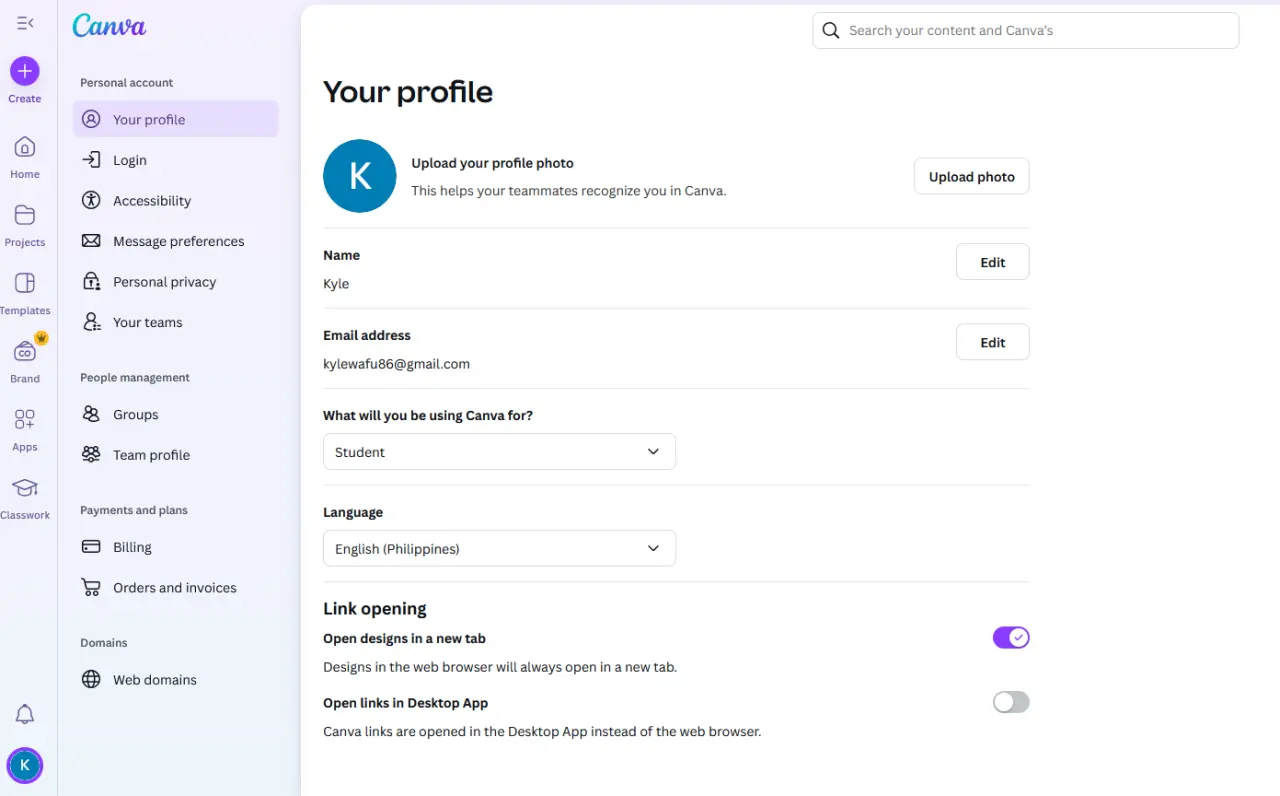Open the Classwork graduation cap icon

coord(25,488)
